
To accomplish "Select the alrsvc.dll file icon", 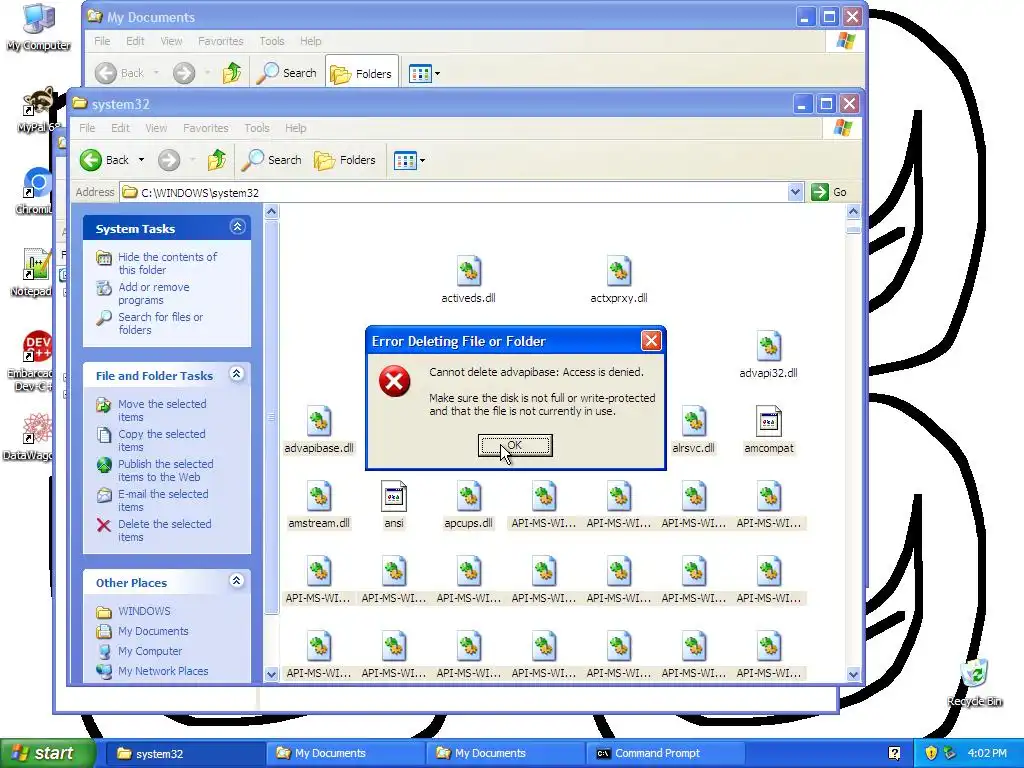I will [x=694, y=421].
